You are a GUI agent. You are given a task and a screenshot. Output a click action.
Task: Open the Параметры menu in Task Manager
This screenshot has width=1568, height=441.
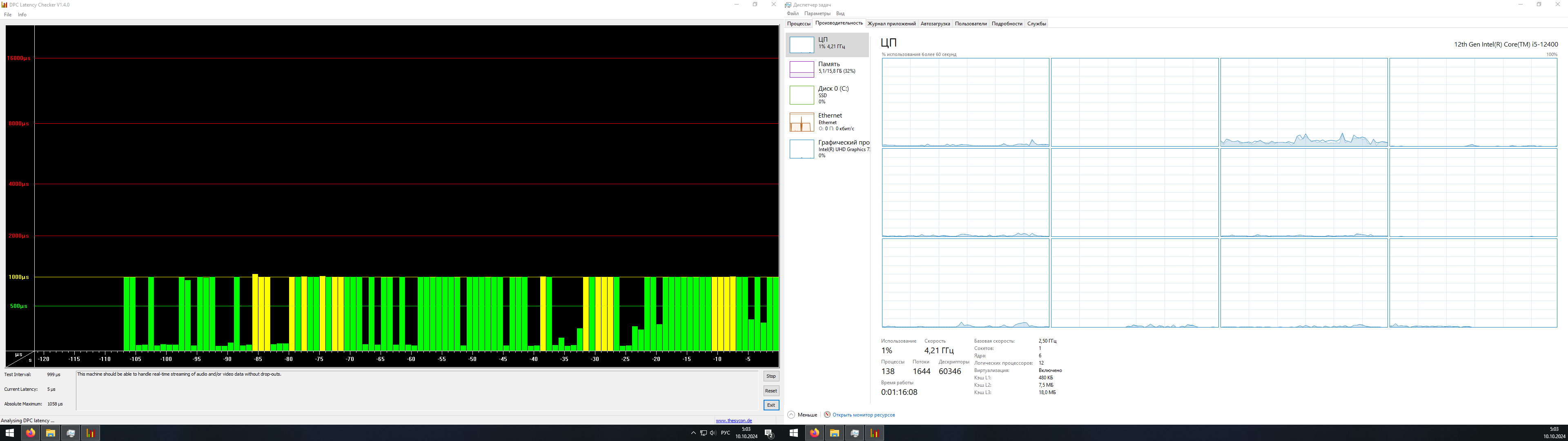(x=817, y=13)
